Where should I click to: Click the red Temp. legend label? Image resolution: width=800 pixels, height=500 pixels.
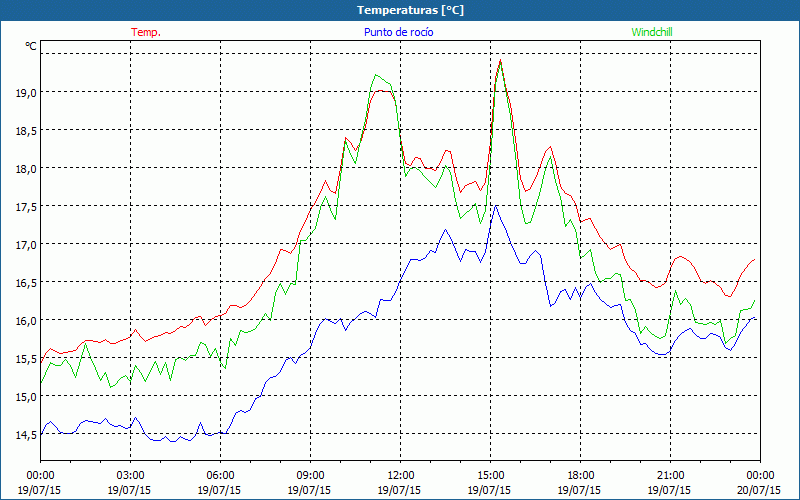click(x=146, y=32)
